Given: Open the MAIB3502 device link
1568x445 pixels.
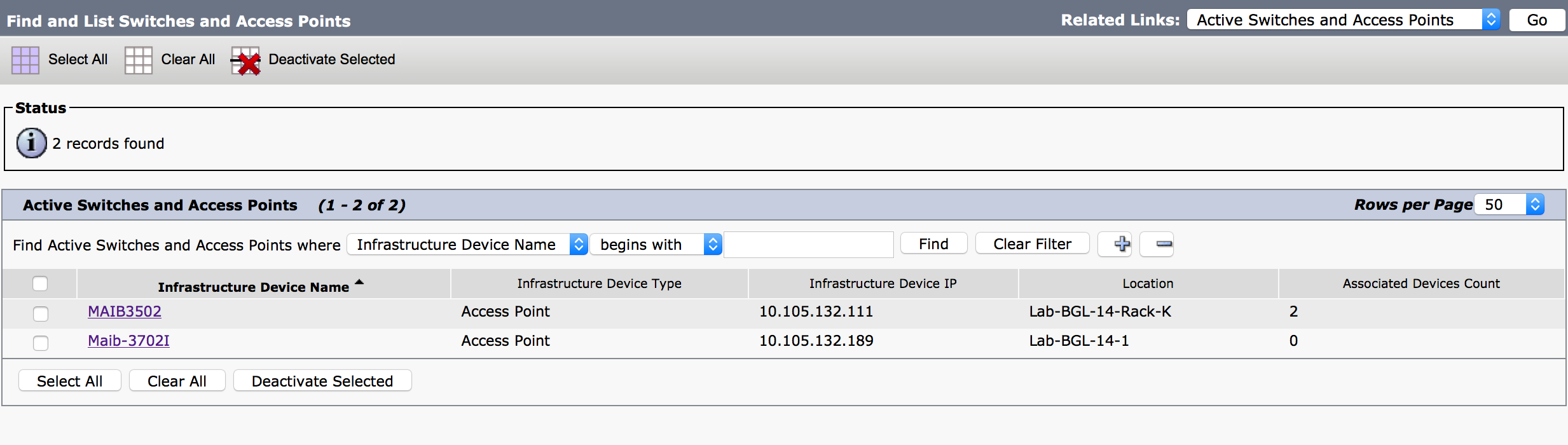Looking at the screenshot, I should (x=125, y=311).
